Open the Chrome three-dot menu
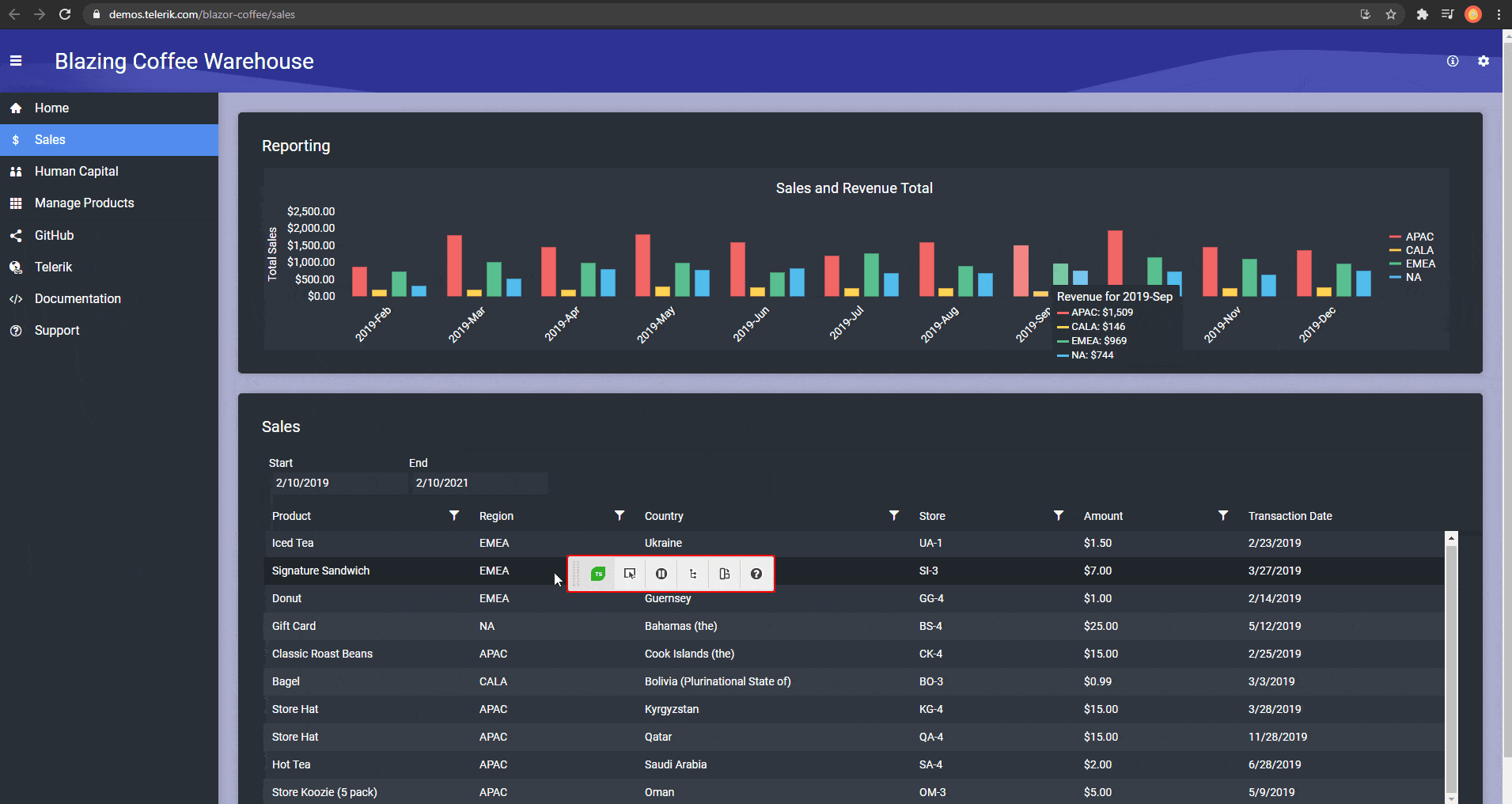Screen dimensions: 1512x804 click(1499, 14)
